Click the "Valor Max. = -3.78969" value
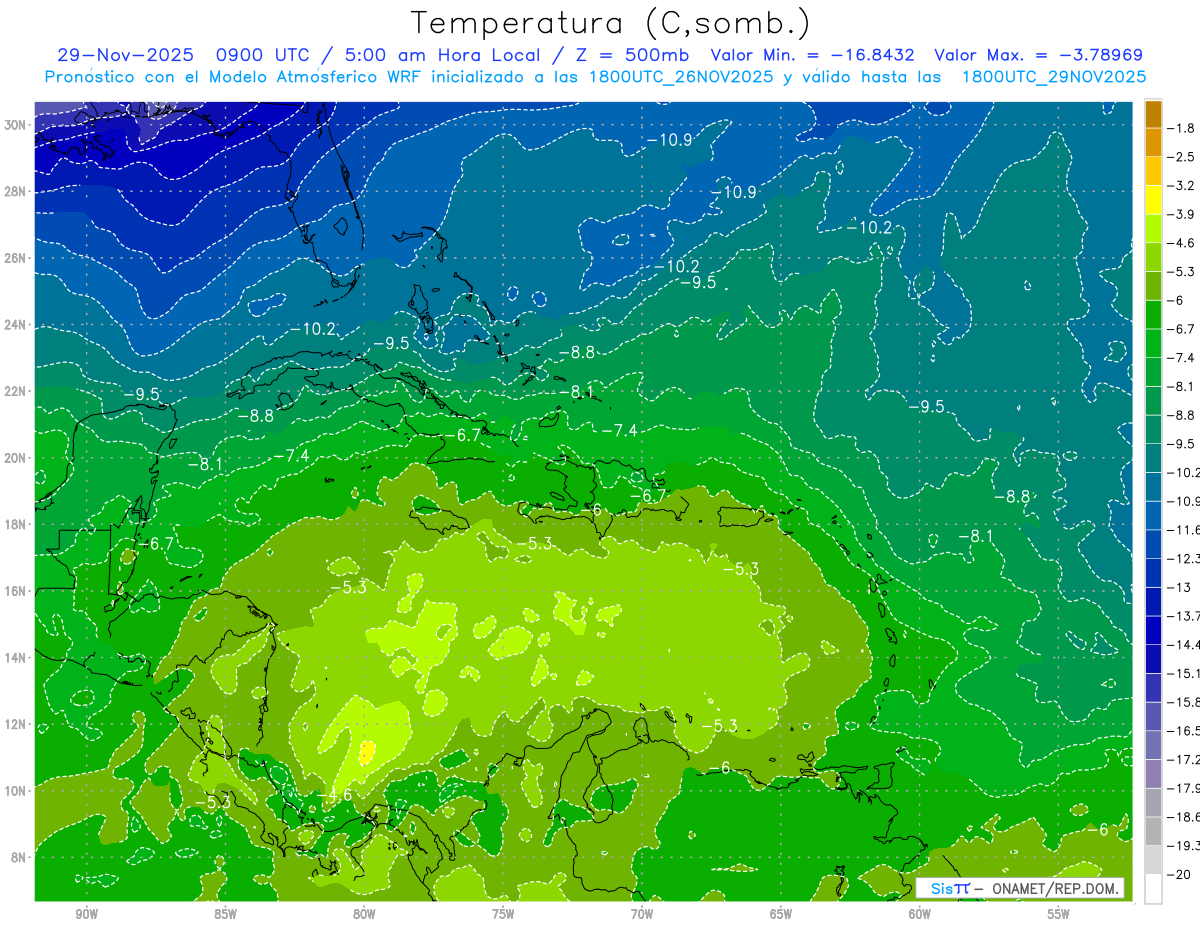This screenshot has width=1200, height=927. click(1038, 55)
